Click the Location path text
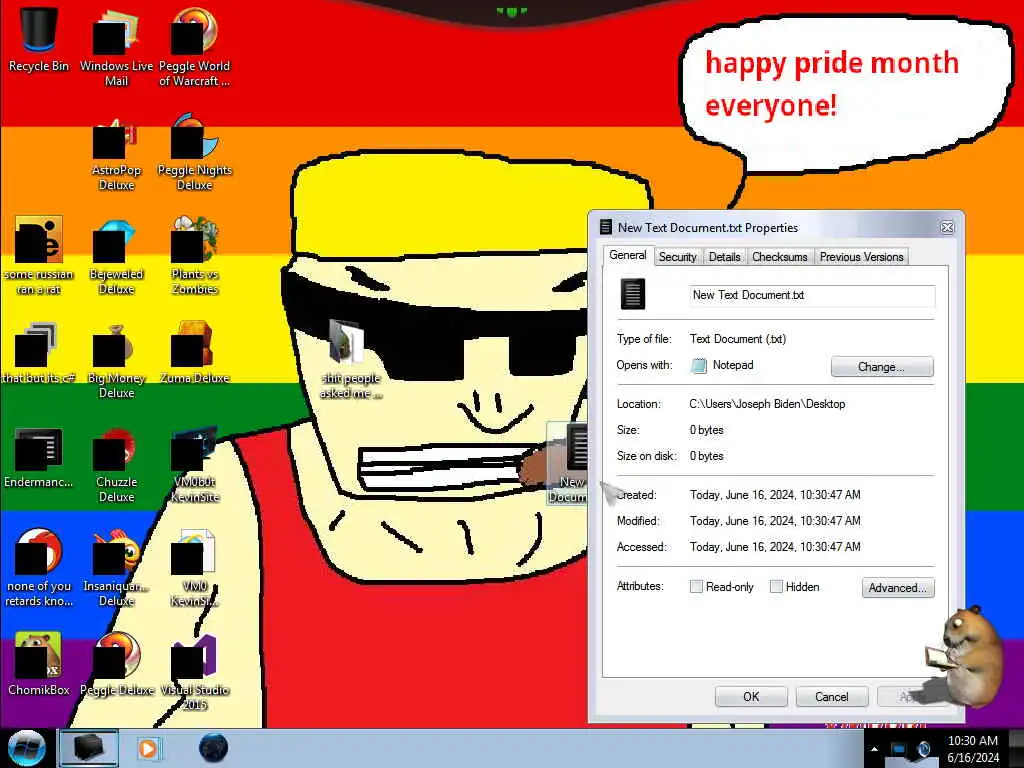 pos(767,404)
